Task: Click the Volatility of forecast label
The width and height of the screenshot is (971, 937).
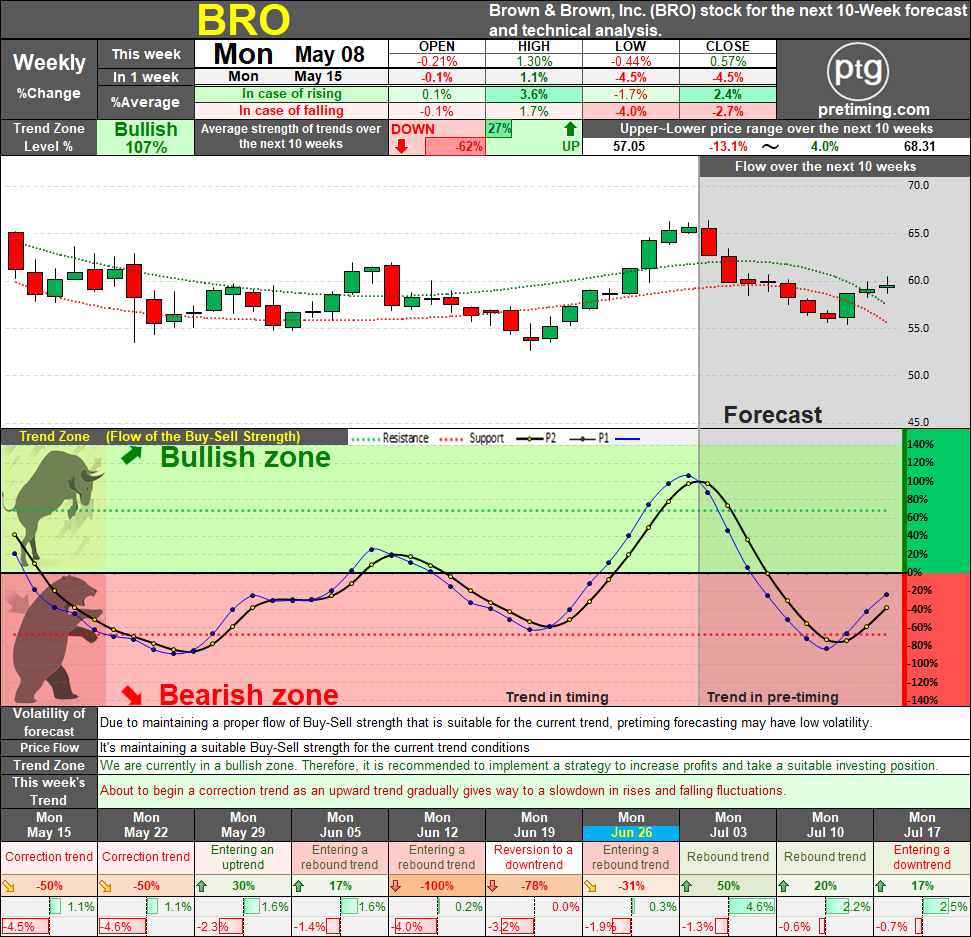Action: (49, 722)
